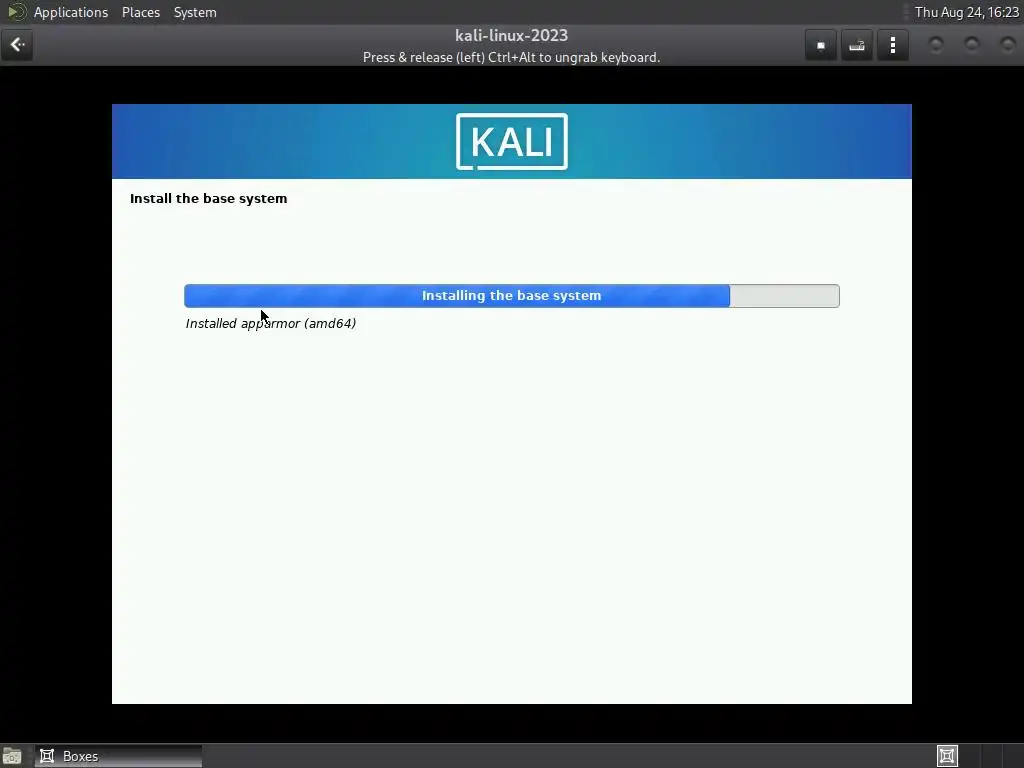Go back using the arrow button

(17, 45)
